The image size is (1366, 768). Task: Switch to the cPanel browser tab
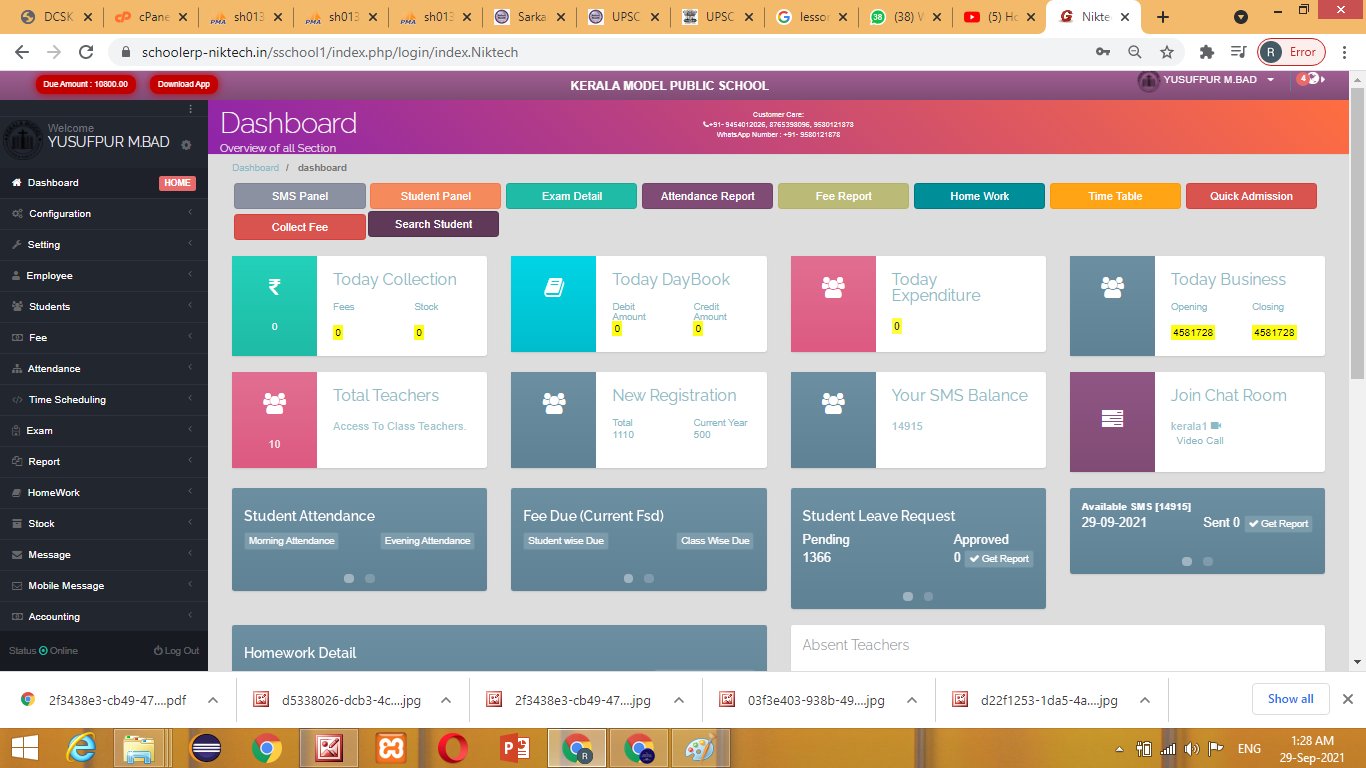(150, 17)
